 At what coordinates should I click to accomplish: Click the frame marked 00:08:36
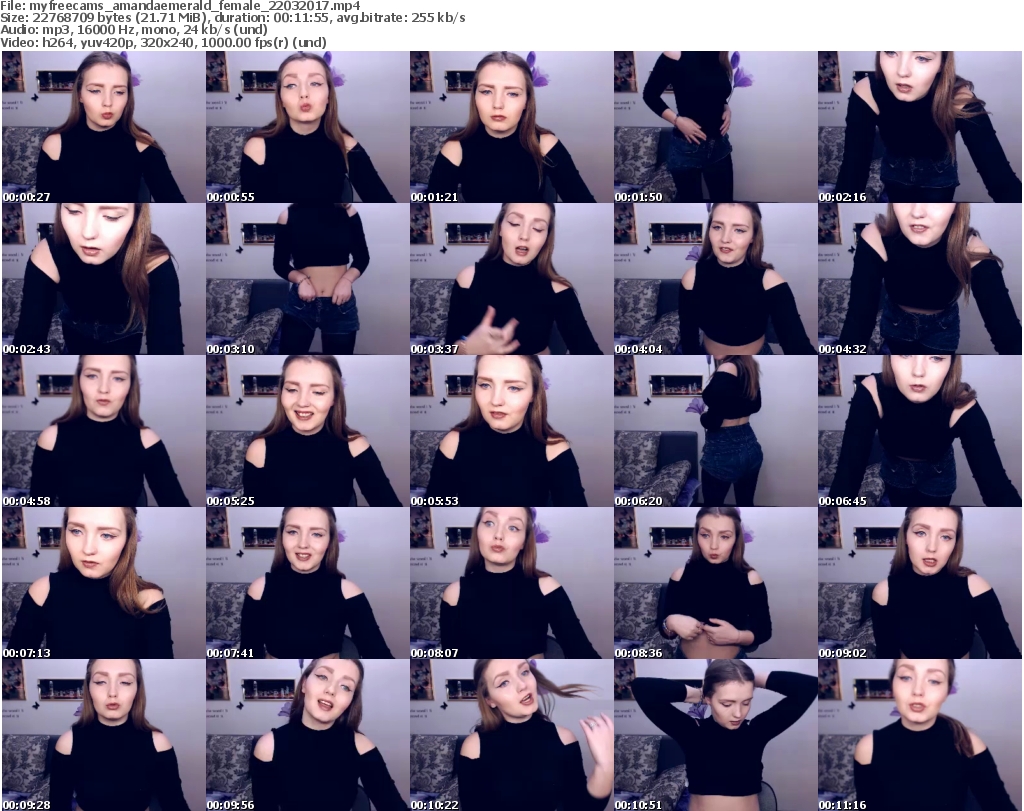click(715, 583)
